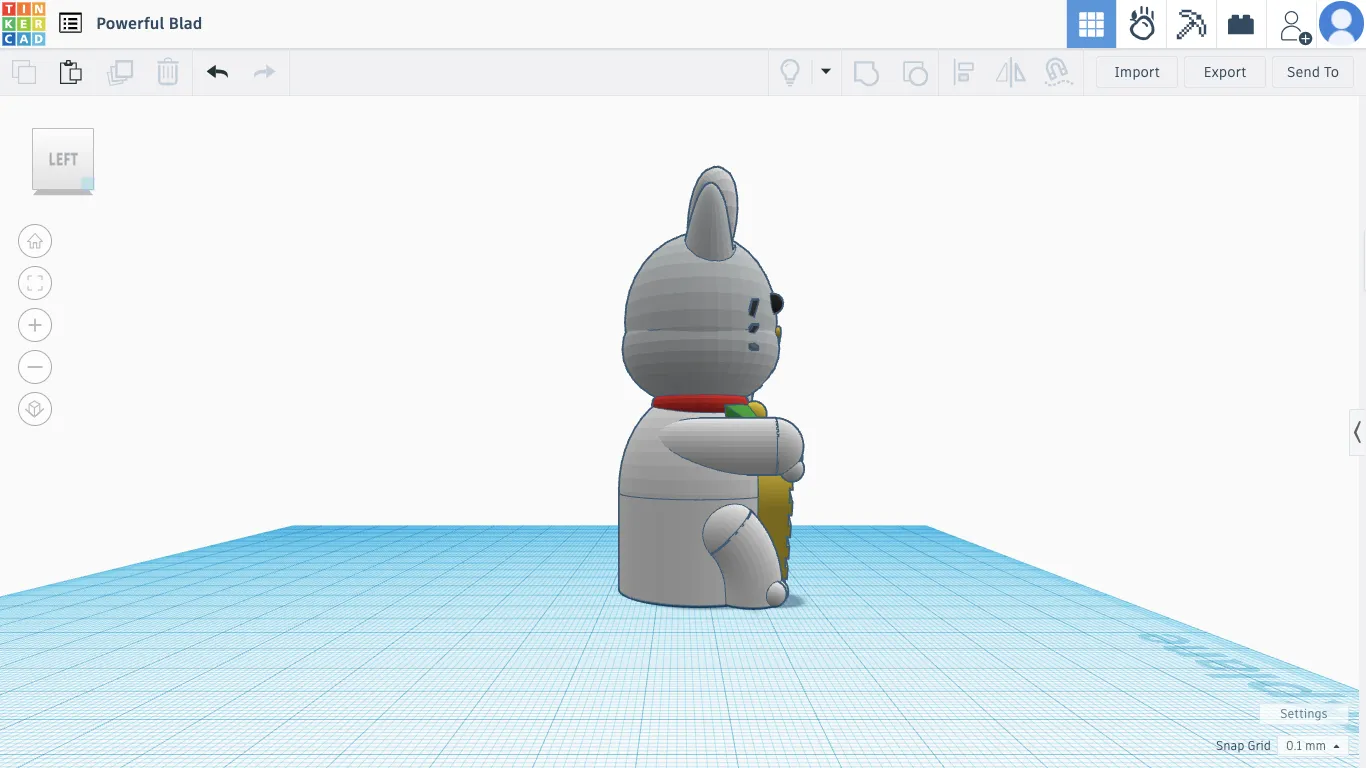Toggle show all lightbulb visibility

pos(790,72)
